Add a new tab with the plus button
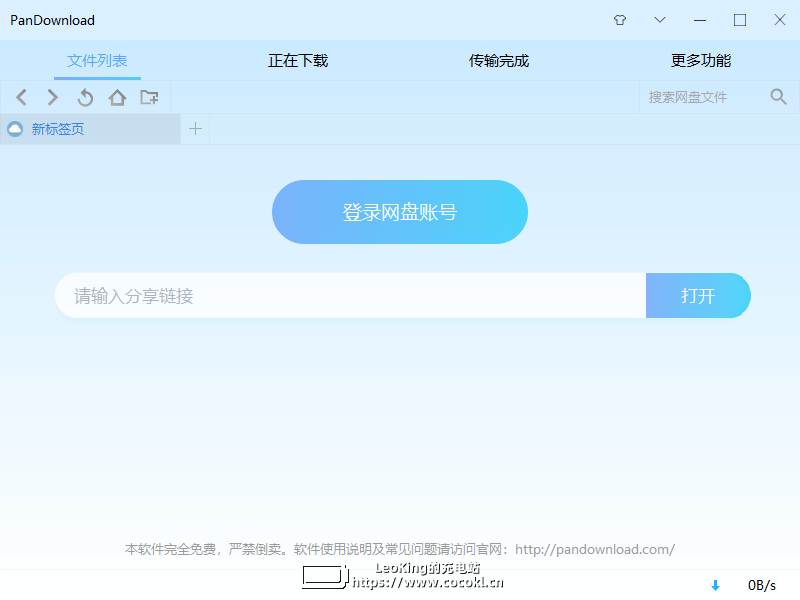Screen dimensions: 800x600 point(195,129)
